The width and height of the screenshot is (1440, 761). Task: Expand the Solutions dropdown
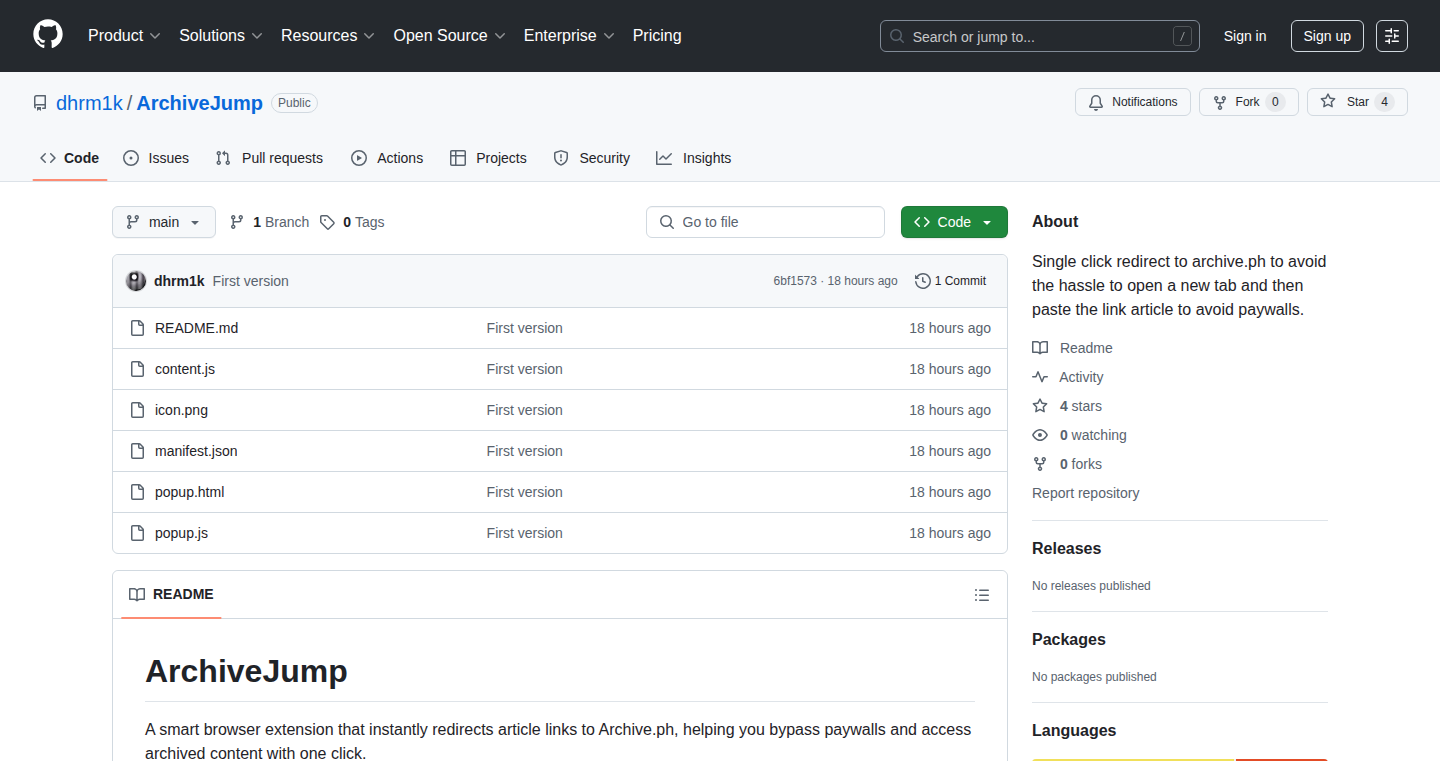click(x=221, y=35)
